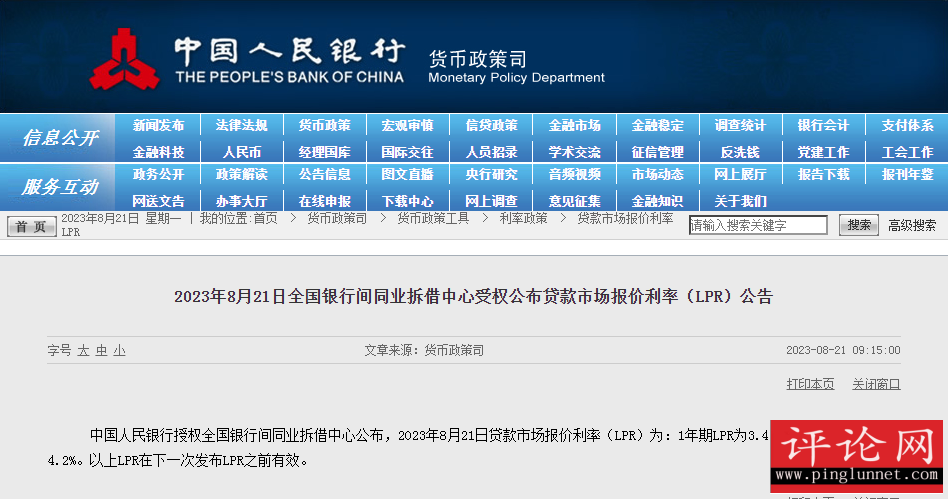948x499 pixels.
Task: Select 报刊年鉴 navigation link
Action: click(x=907, y=174)
